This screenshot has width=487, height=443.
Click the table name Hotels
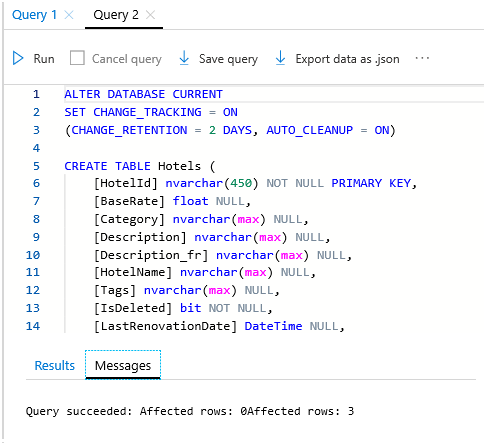pos(179,166)
